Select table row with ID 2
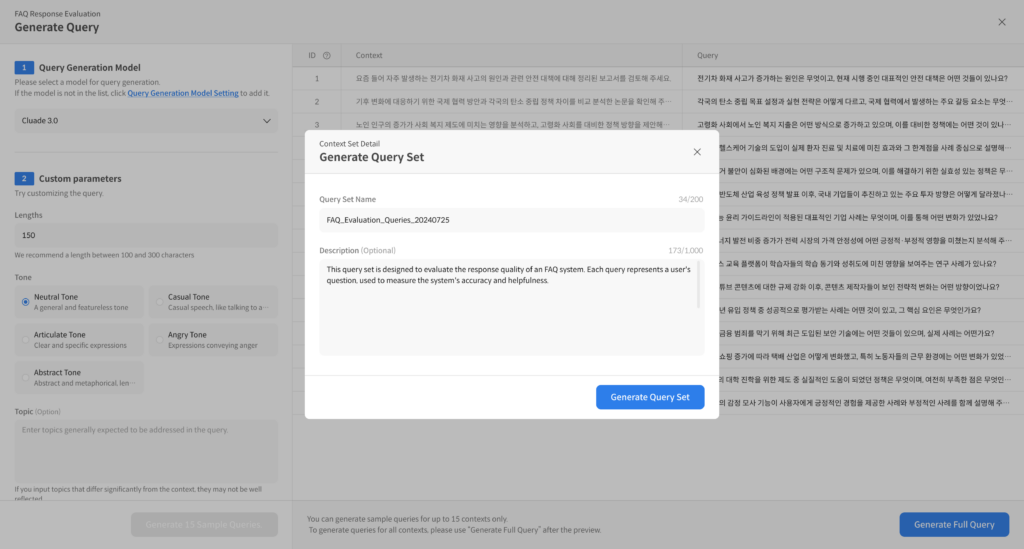This screenshot has height=549, width=1024. click(658, 102)
